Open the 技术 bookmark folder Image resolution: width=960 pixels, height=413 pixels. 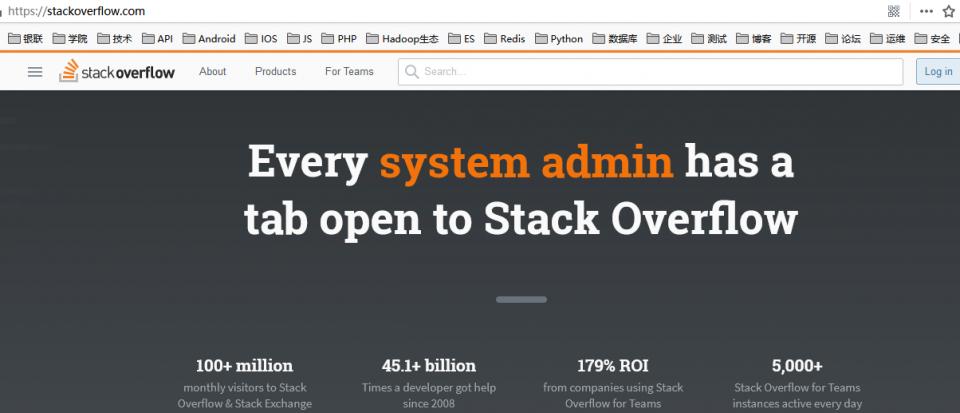tap(114, 39)
